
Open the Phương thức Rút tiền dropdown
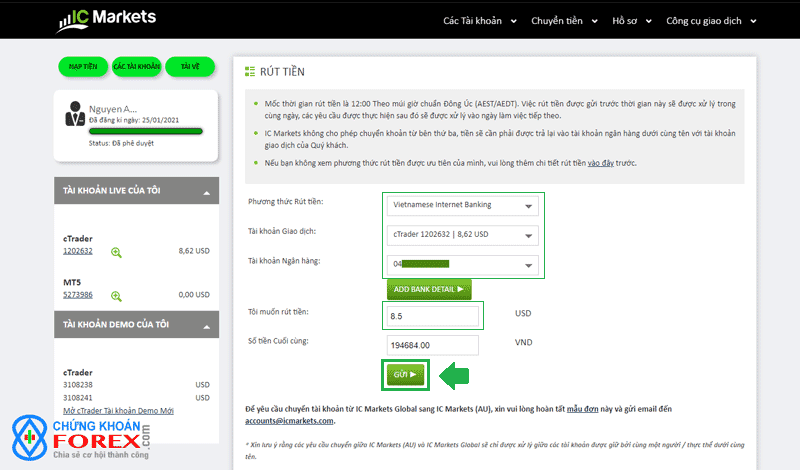[x=462, y=206]
